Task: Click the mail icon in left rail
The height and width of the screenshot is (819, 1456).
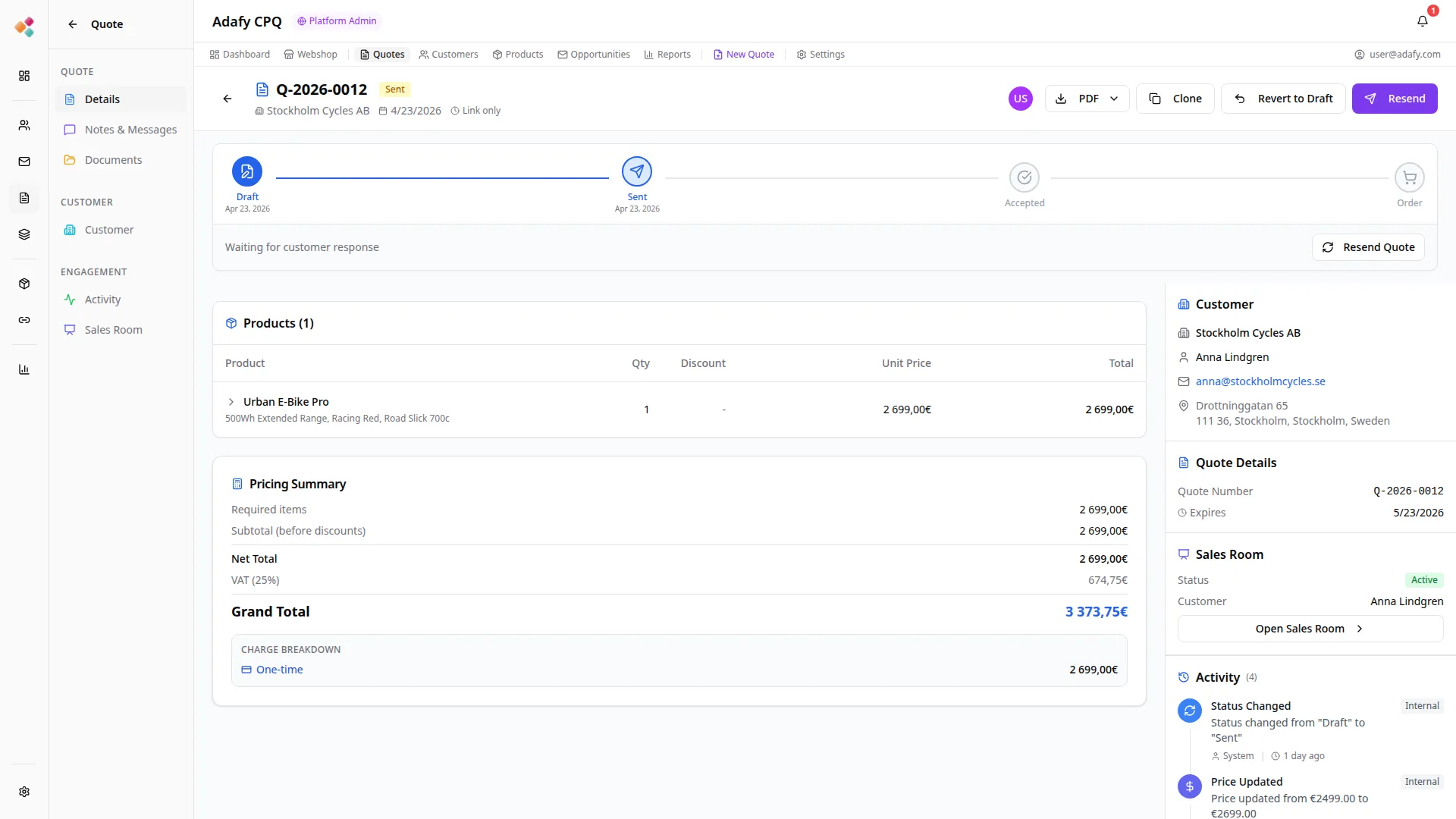Action: click(x=24, y=162)
